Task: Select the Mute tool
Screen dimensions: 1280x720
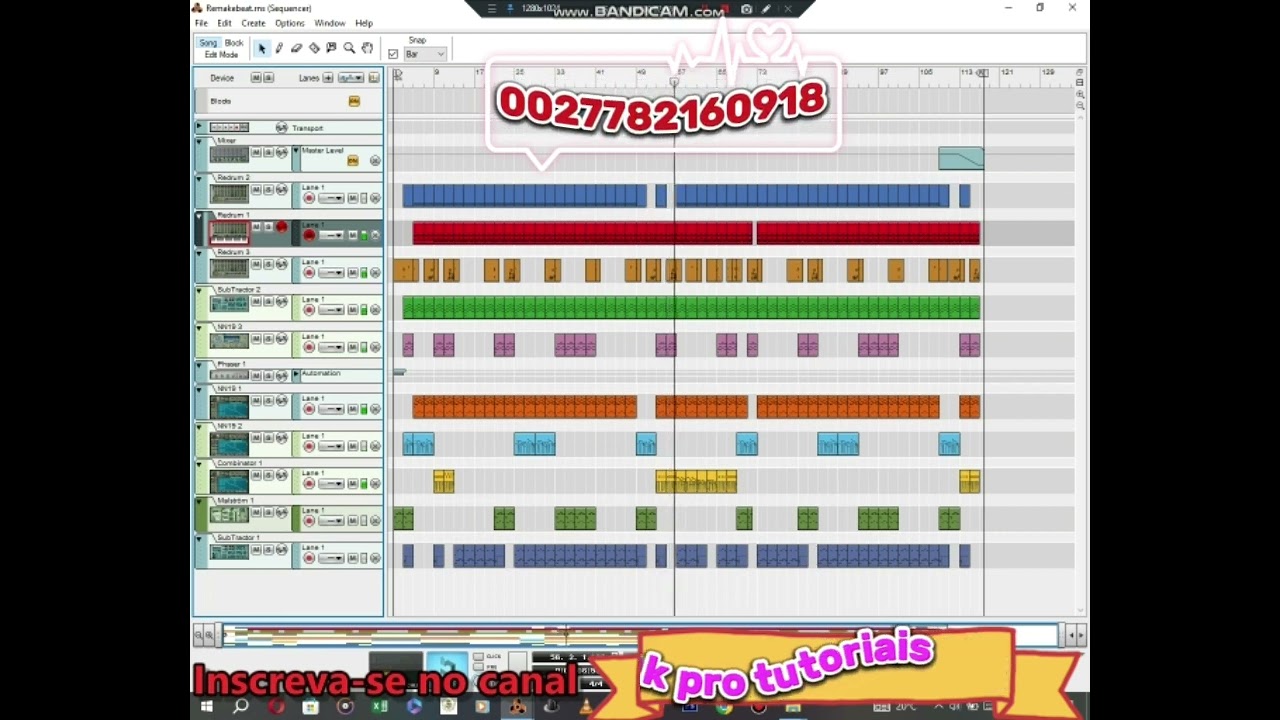Action: pos(331,48)
